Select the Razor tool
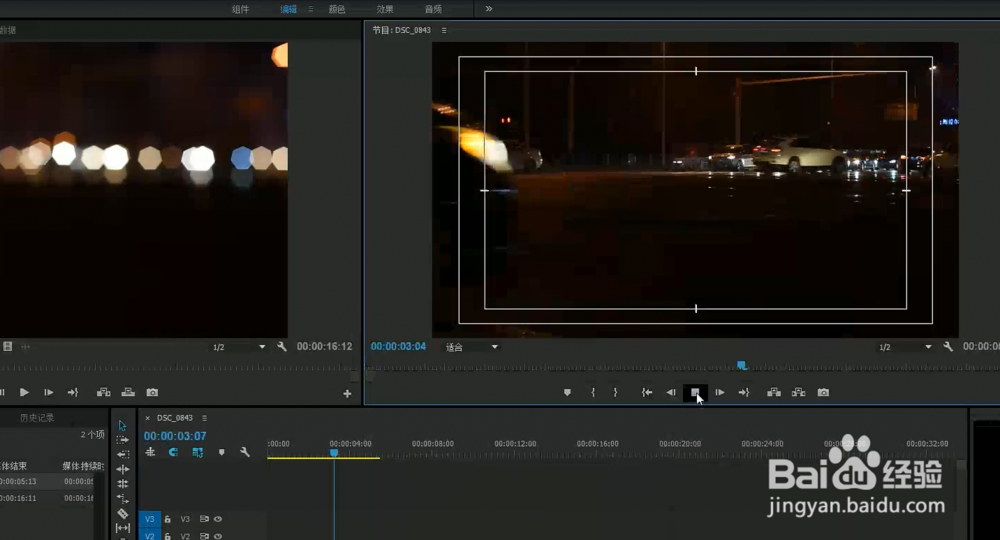The image size is (1000, 540). click(x=122, y=513)
